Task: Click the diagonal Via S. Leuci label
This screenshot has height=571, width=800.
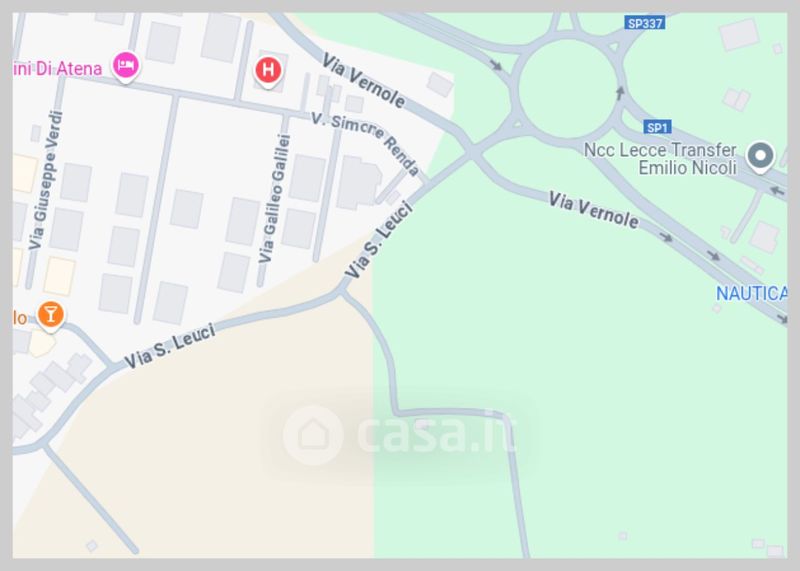Action: point(378,240)
